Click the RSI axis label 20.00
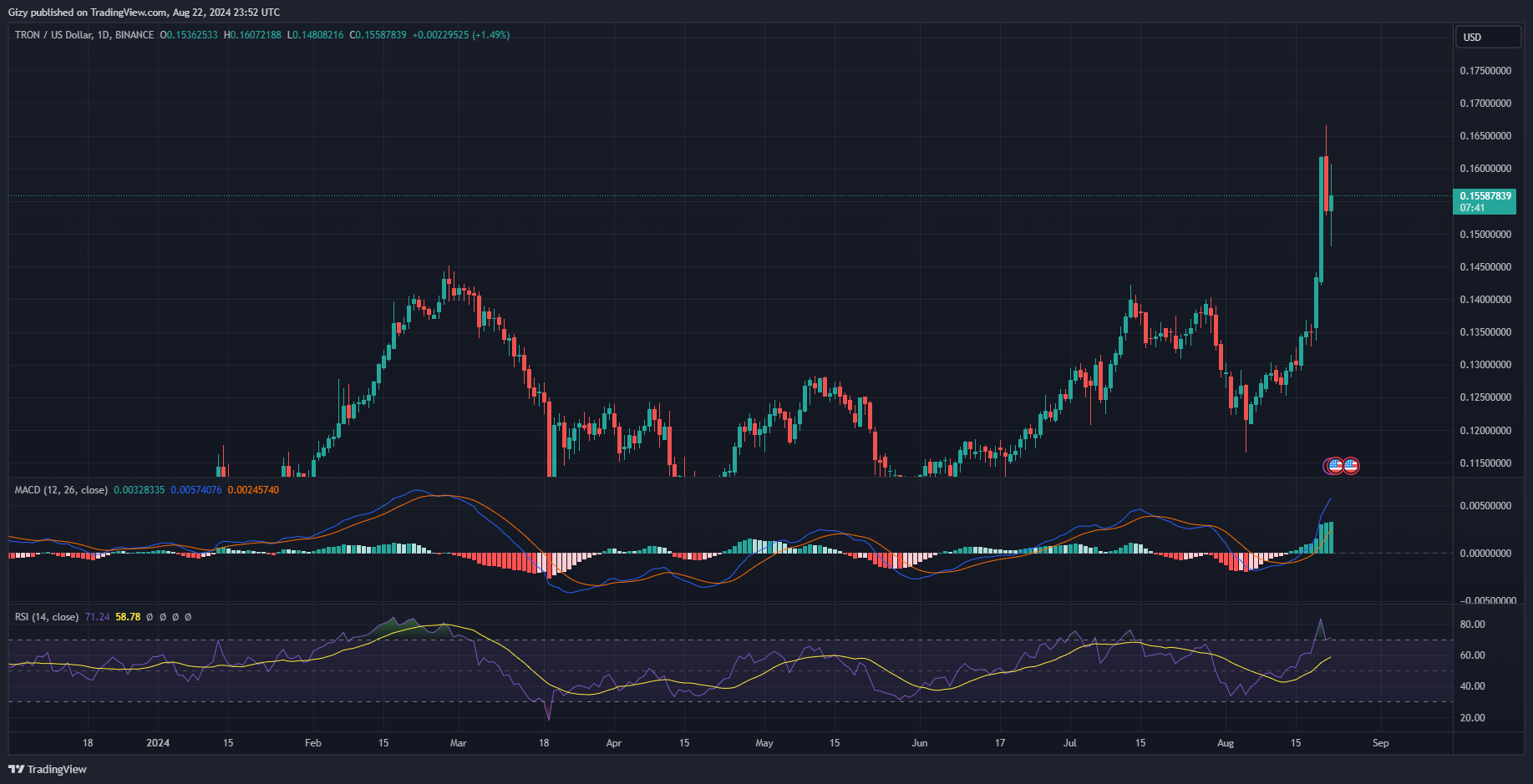The image size is (1533, 784). click(x=1472, y=718)
